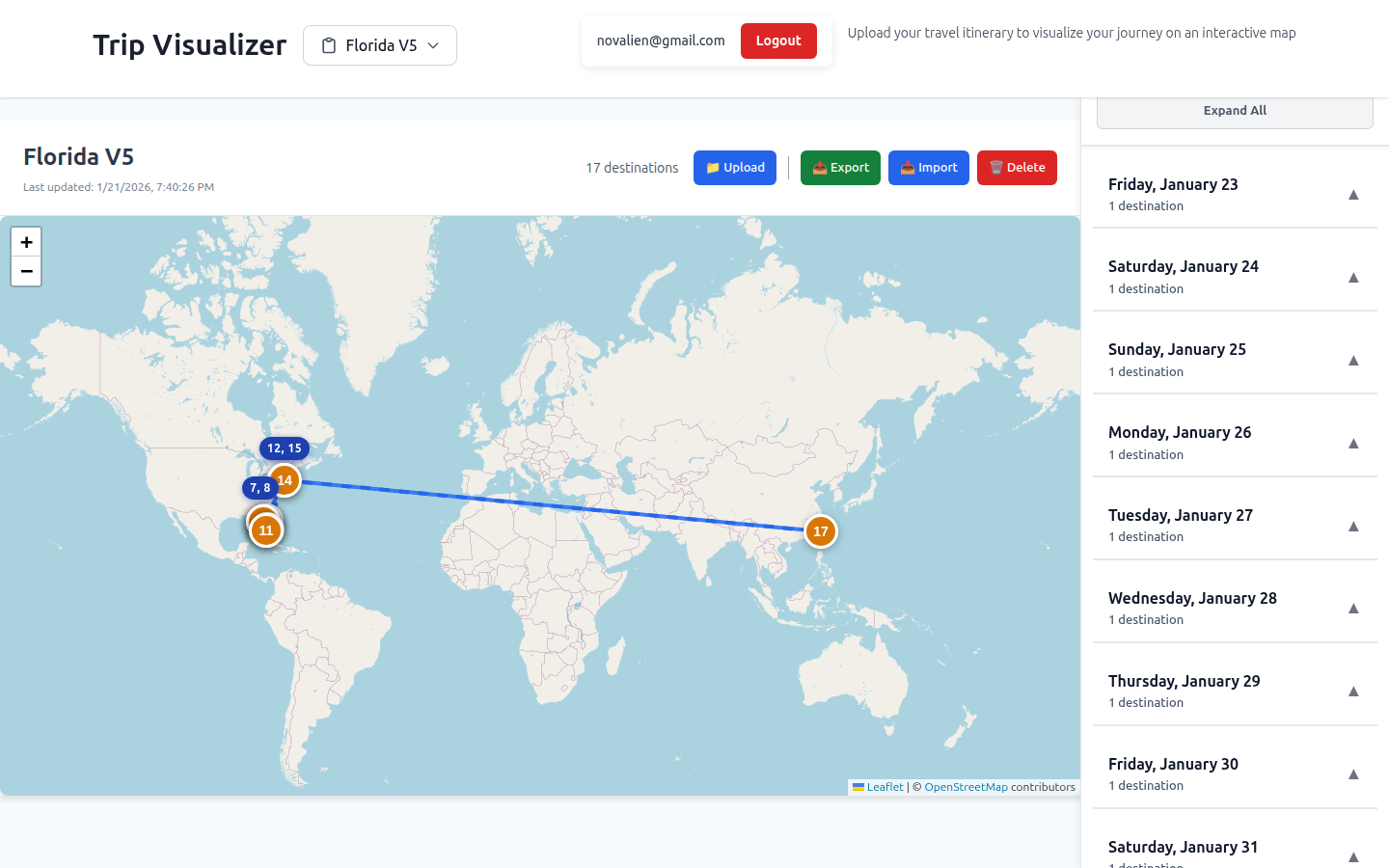Screen dimensions: 1389x868
Task: Click the Expand All button
Action: click(1235, 110)
